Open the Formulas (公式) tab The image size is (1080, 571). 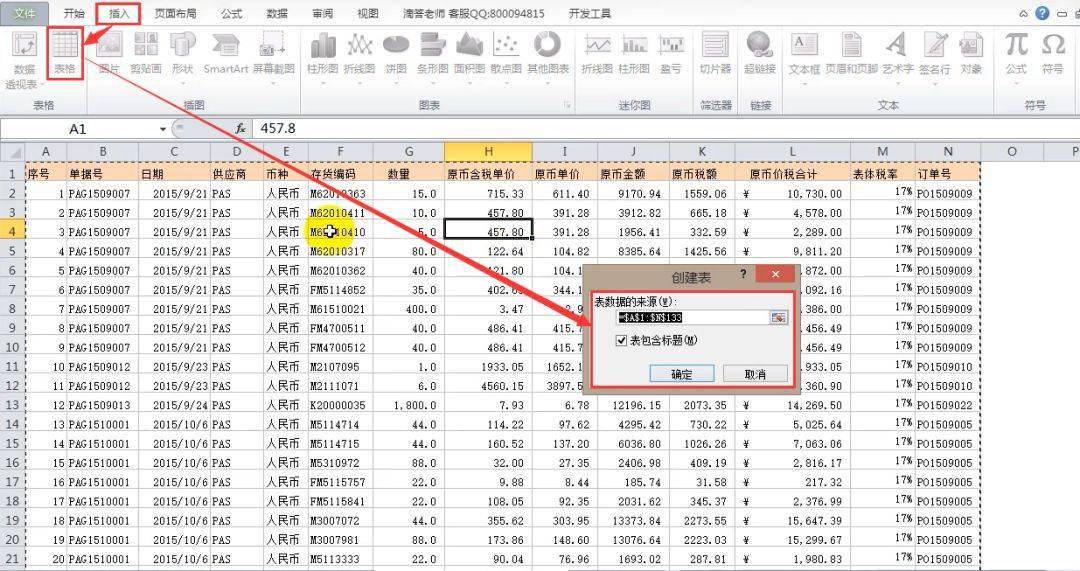tap(231, 13)
